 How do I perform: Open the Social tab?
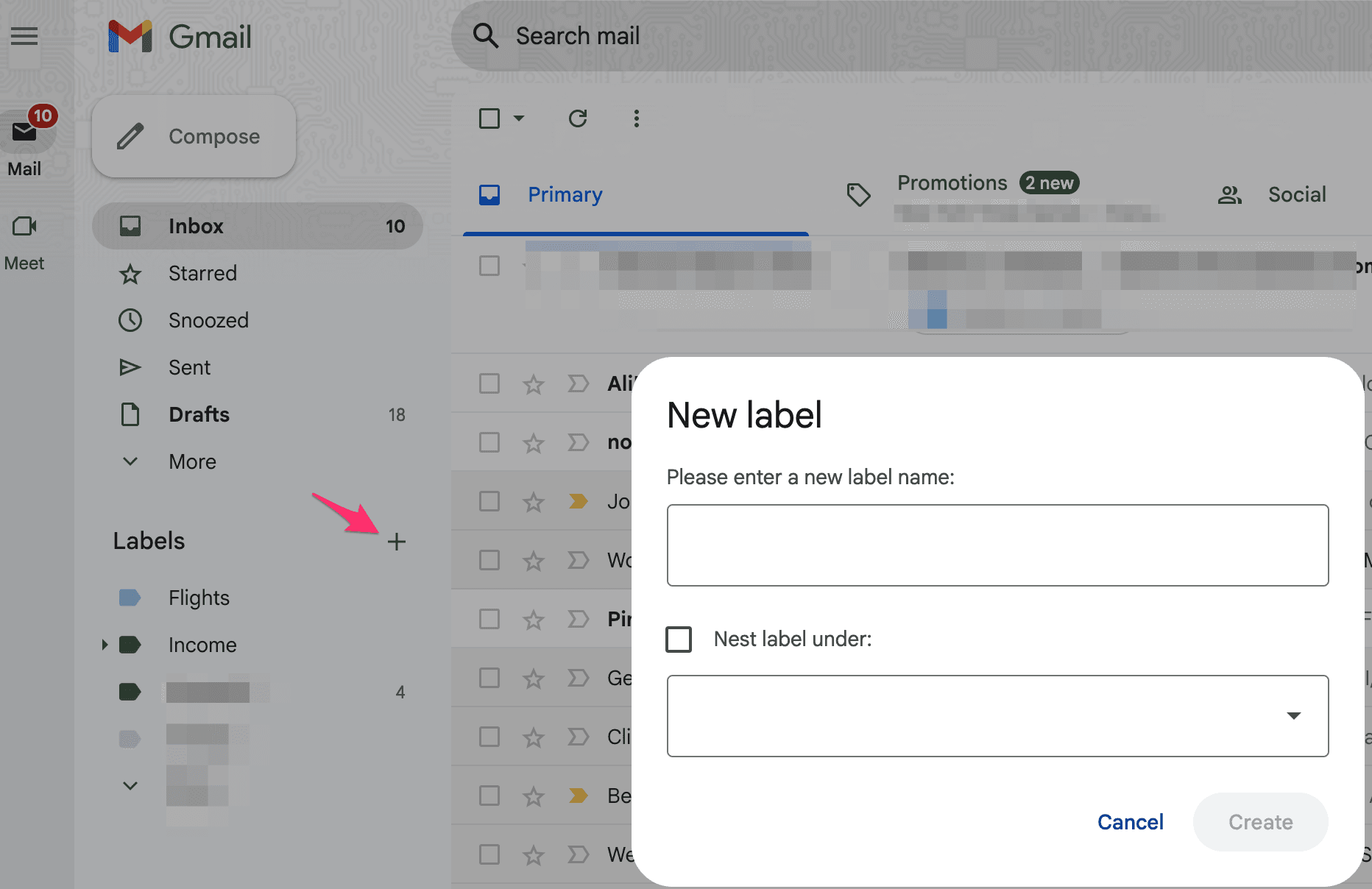click(1296, 194)
